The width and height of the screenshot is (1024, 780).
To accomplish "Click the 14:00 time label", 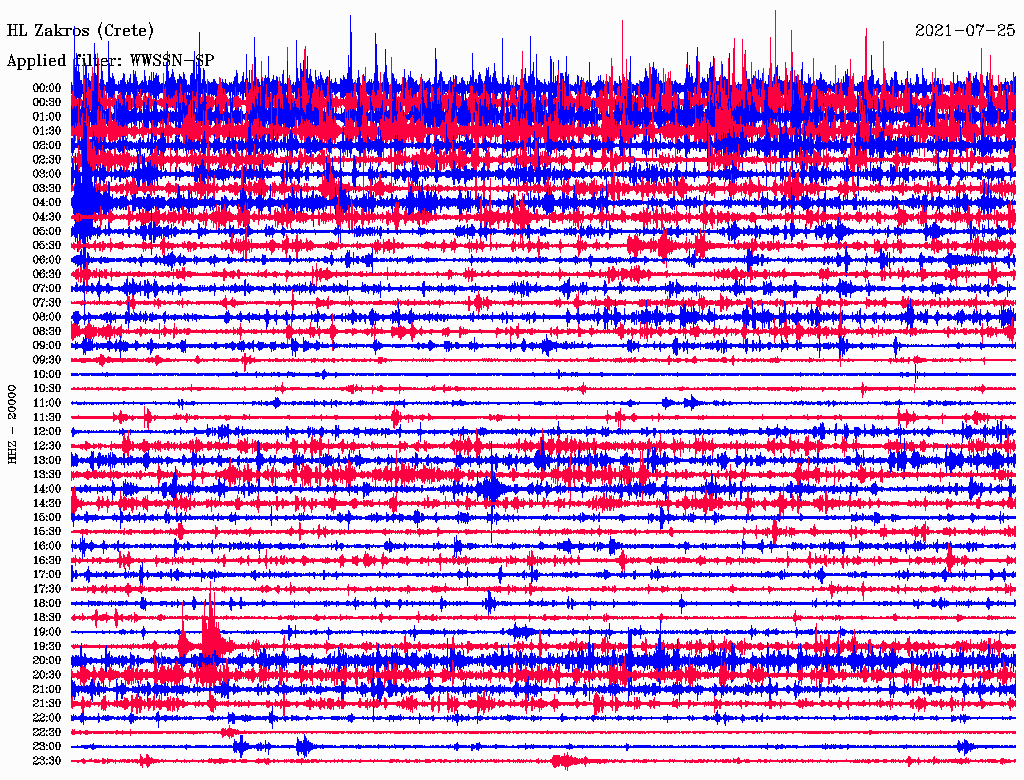I will (47, 489).
